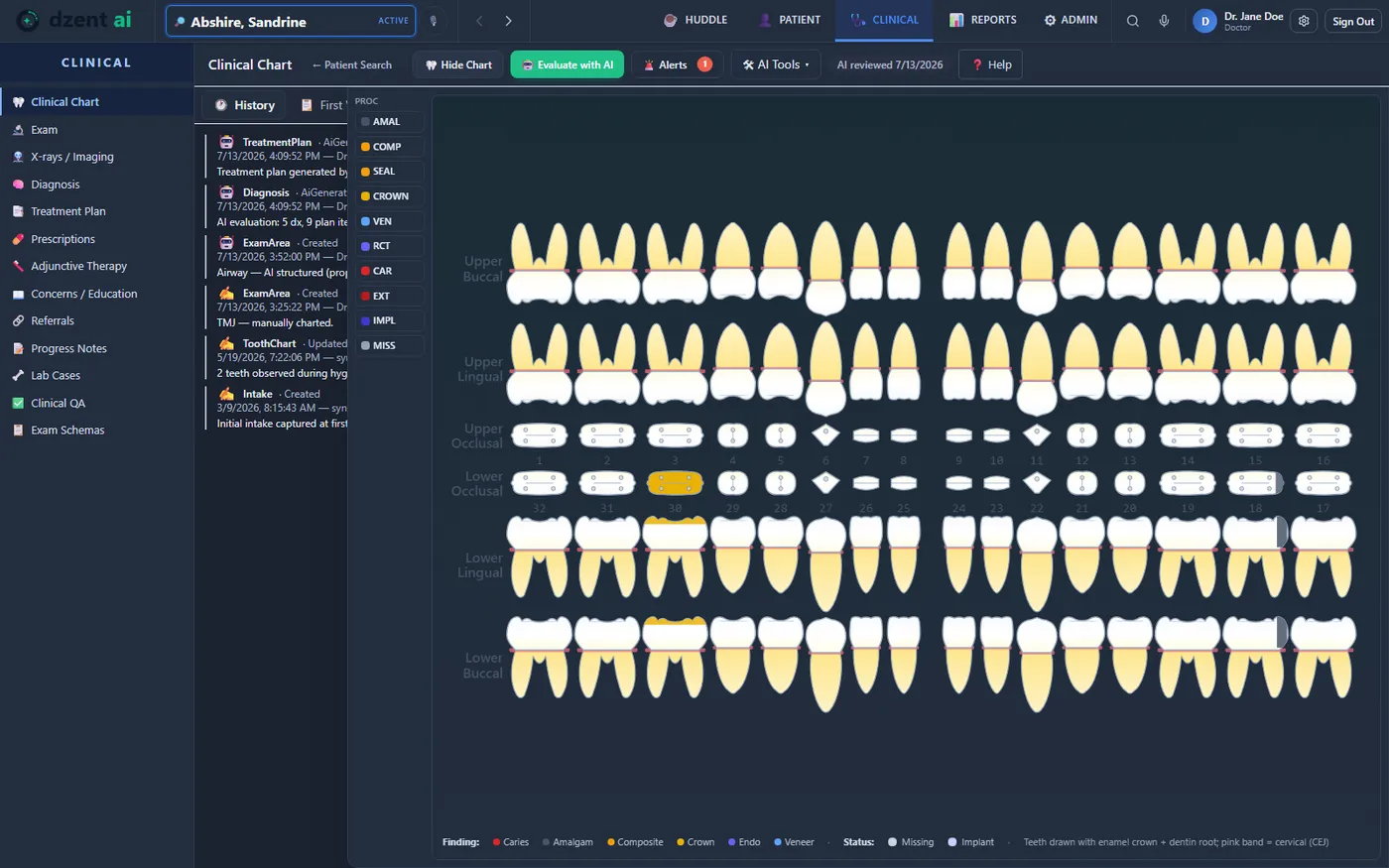Screen dimensions: 1389x868
Task: Click Hide Chart button
Action: click(x=458, y=64)
